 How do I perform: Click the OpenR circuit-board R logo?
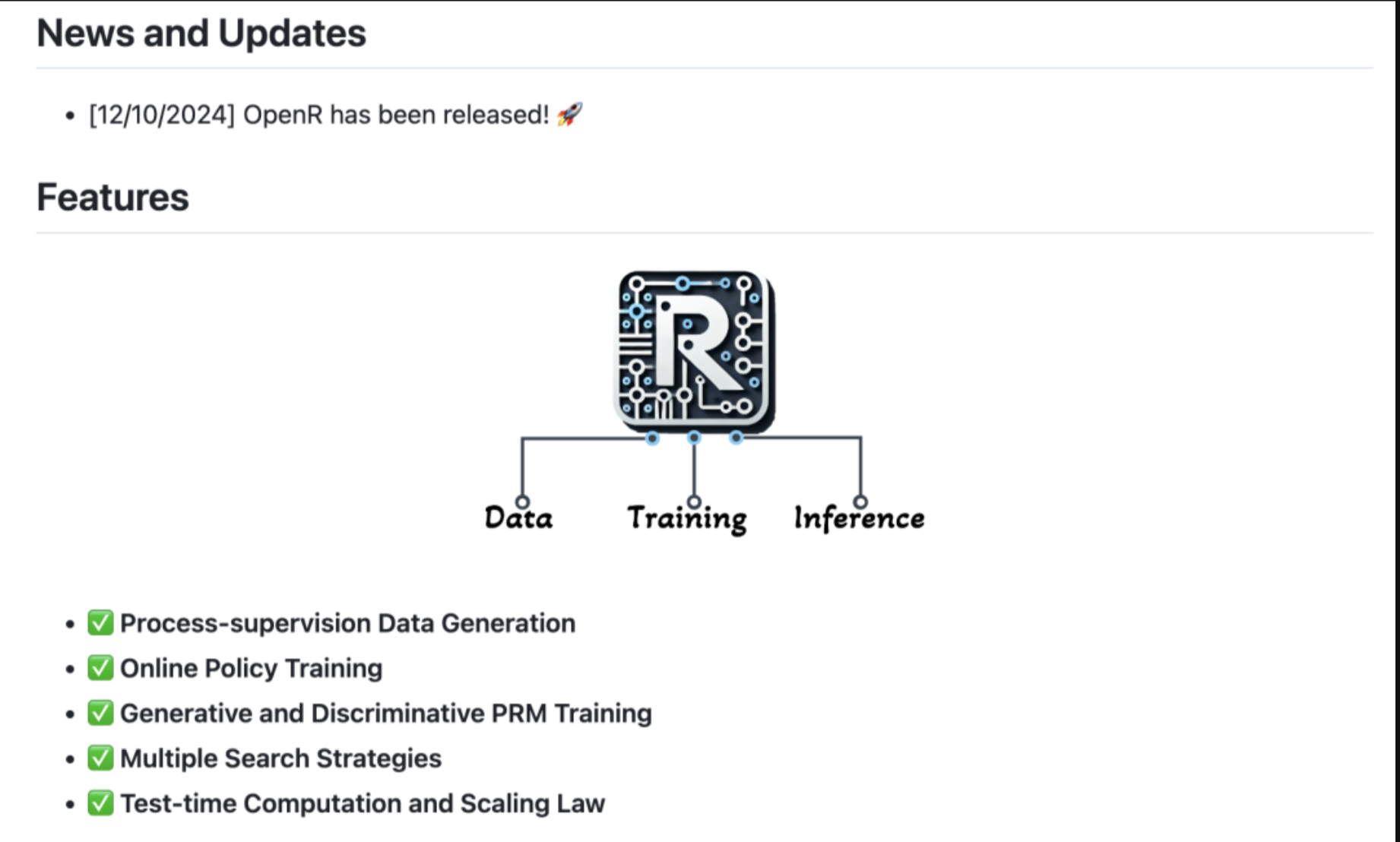click(695, 351)
